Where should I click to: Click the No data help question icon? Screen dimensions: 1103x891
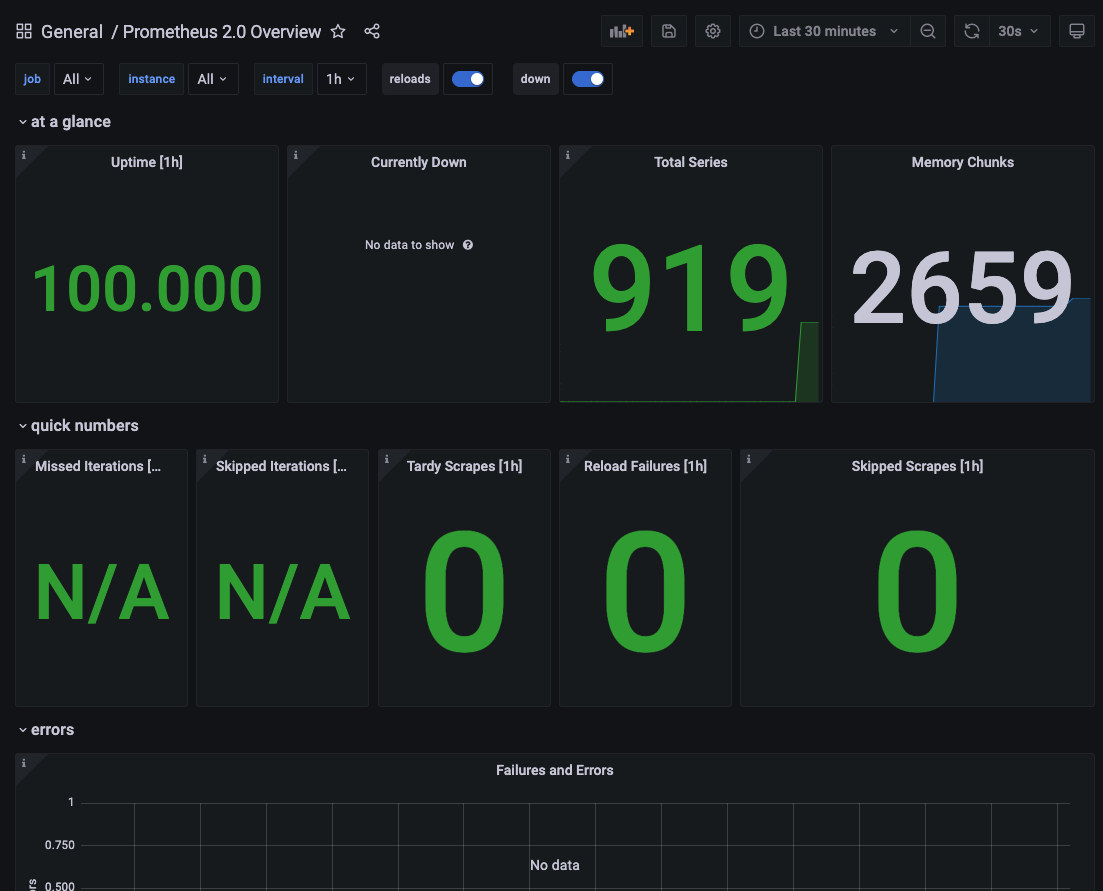tap(468, 245)
